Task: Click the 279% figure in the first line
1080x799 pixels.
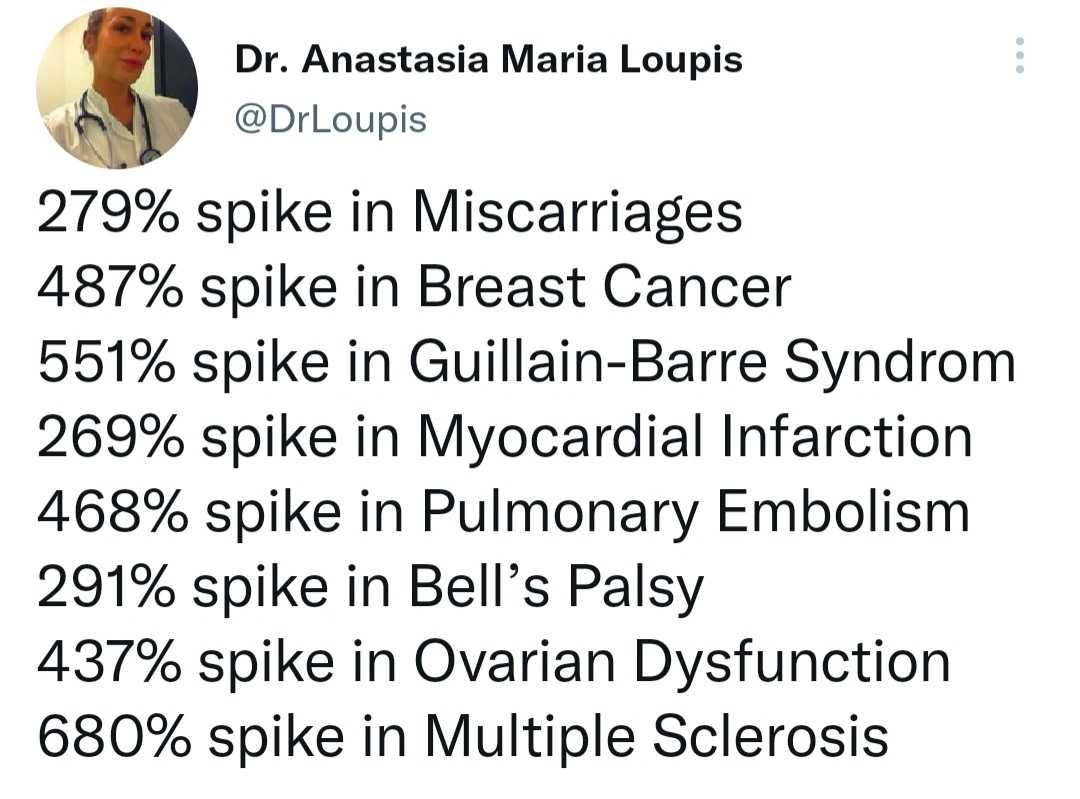Action: [108, 213]
